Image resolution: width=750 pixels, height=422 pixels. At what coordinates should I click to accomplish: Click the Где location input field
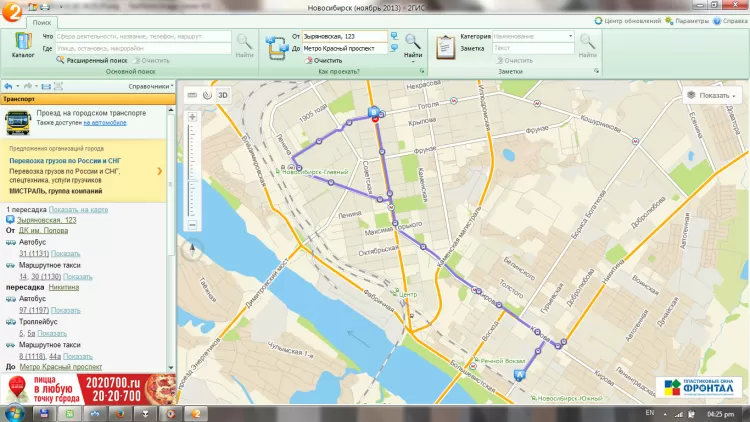tap(143, 48)
